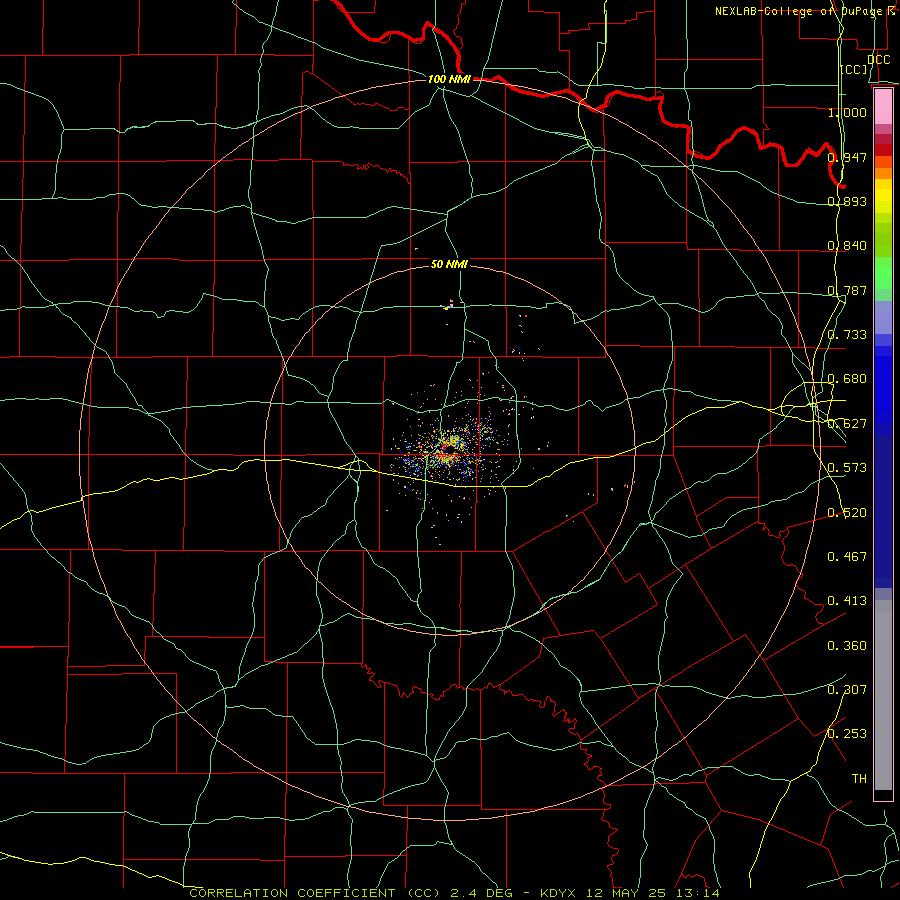Click the DCC legend heading
The height and width of the screenshot is (900, 900).
coord(878,60)
